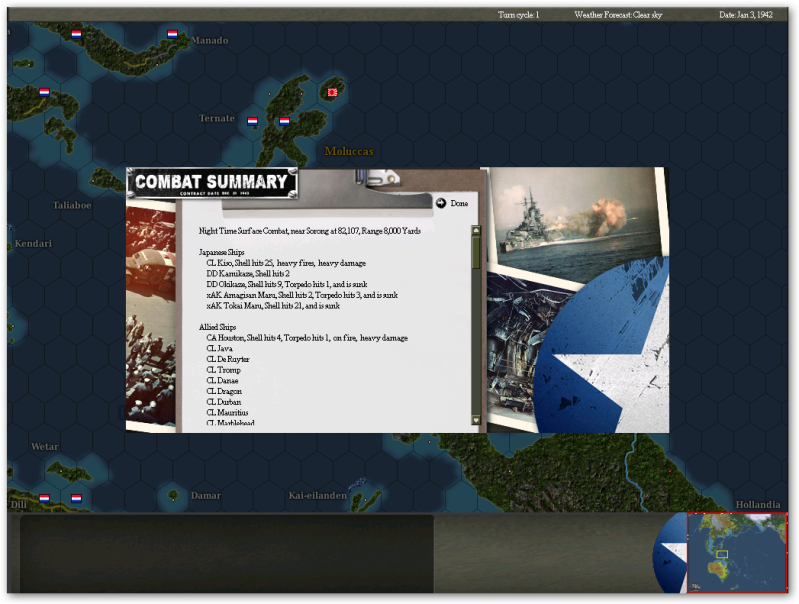
Task: Click the Dili map label
Action: [19, 505]
